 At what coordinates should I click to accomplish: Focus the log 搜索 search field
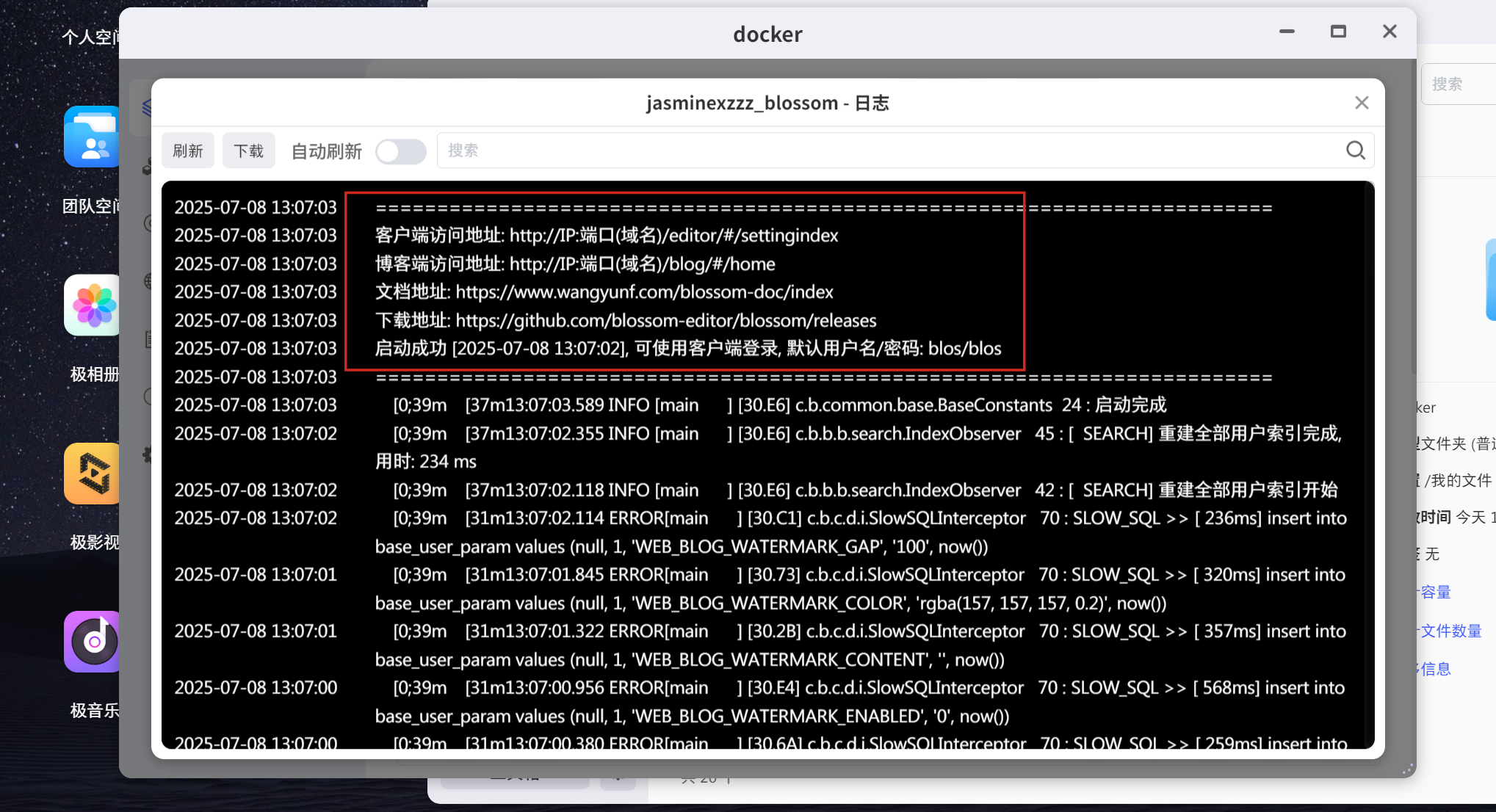(881, 151)
